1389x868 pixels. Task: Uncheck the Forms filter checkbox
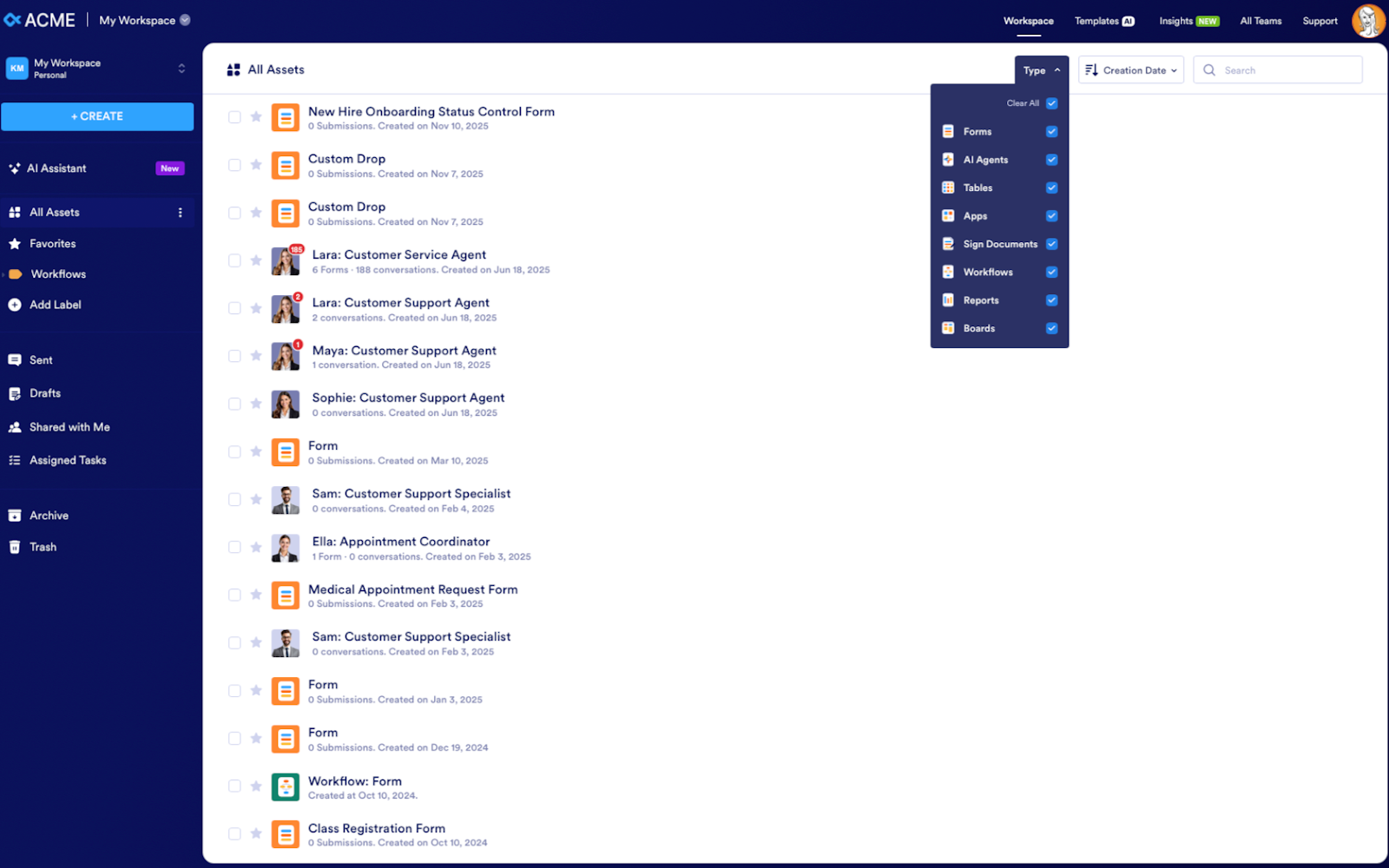1050,131
